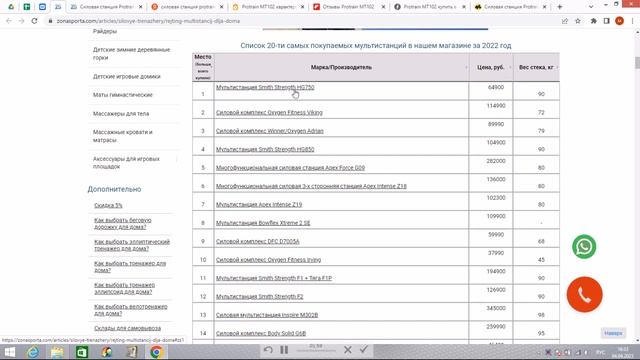Open 'Скидка 5%' sidebar link
640x360 pixels.
[x=108, y=205]
